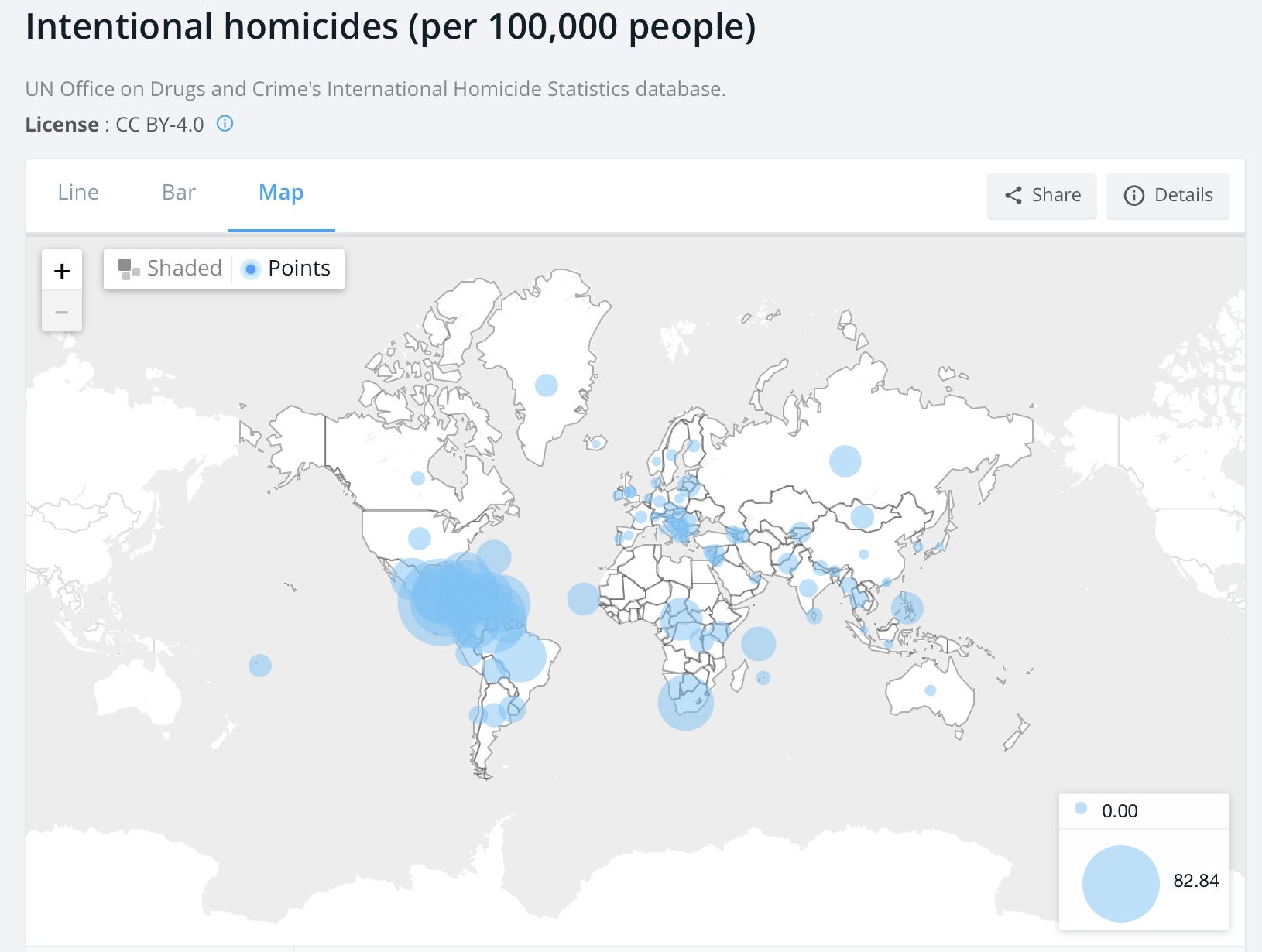The width and height of the screenshot is (1262, 952).
Task: Click the large southern Africa bubble
Action: click(686, 703)
